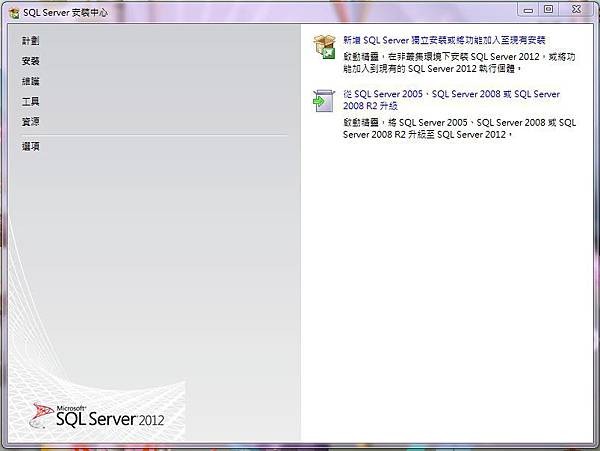Click the new standalone installation box icon
Screen dimensions: 600x451
tap(324, 47)
